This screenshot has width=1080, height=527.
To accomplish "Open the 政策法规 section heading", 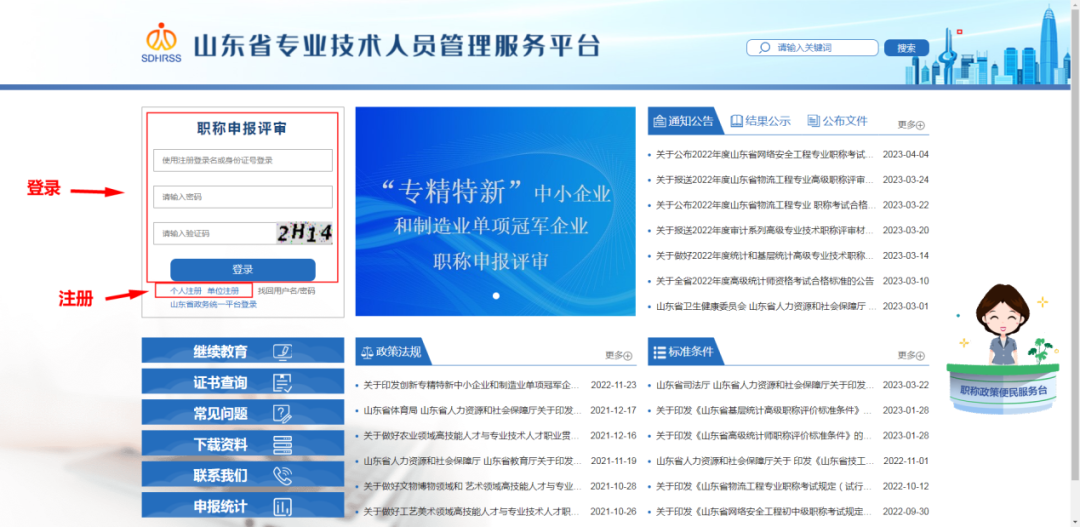I will [x=393, y=352].
